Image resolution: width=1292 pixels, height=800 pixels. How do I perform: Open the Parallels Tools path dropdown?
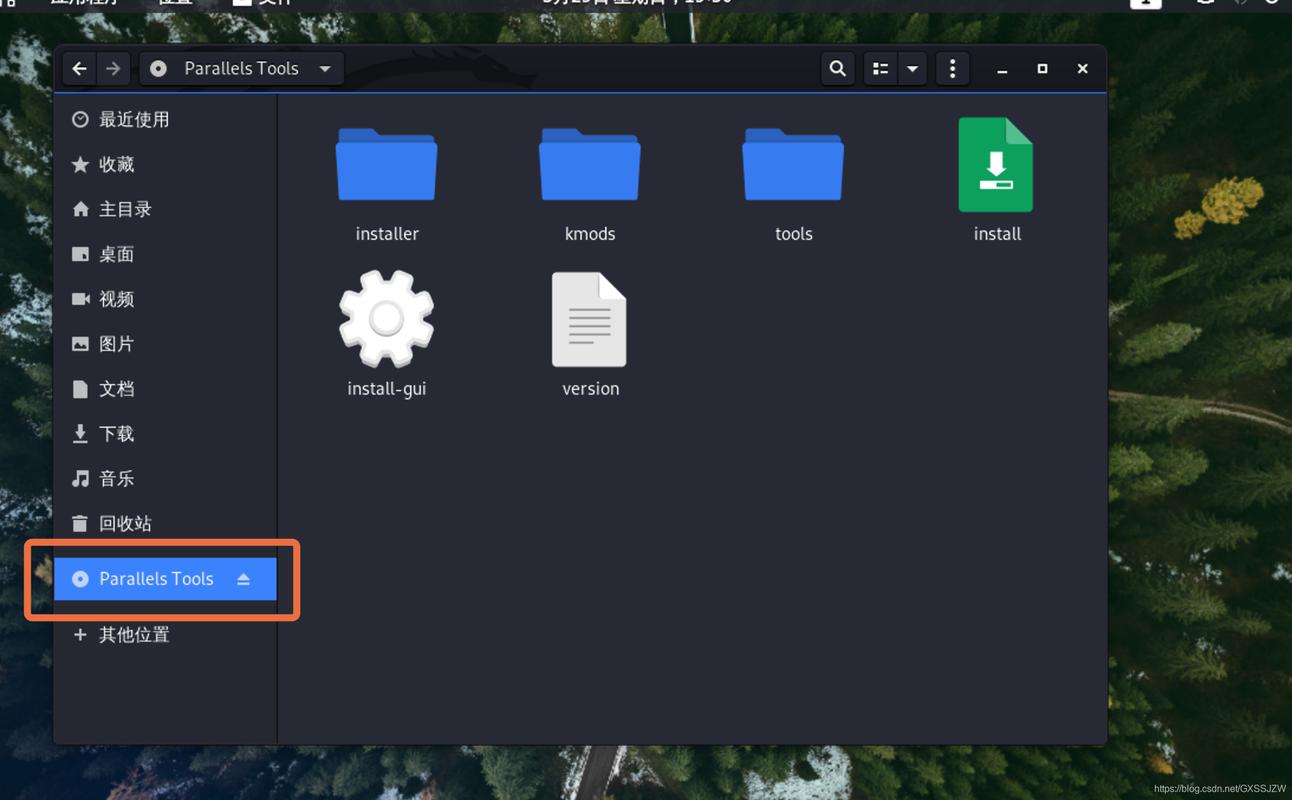(x=241, y=68)
